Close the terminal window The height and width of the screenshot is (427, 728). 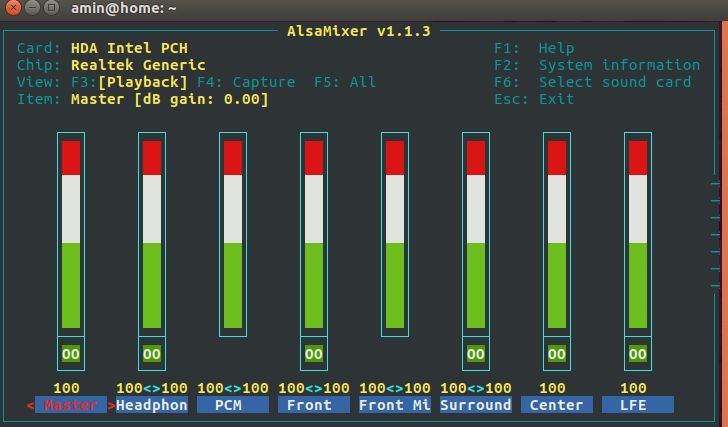coord(13,8)
